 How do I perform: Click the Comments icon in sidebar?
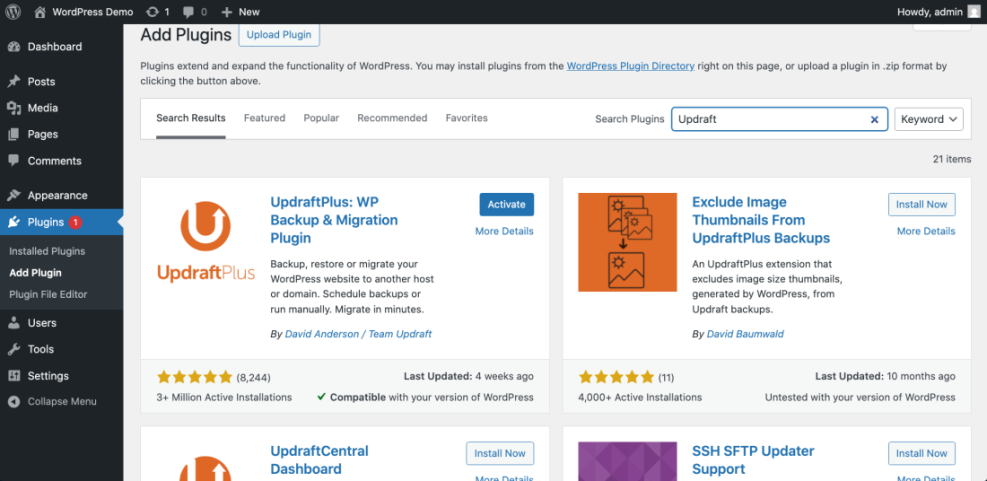pyautogui.click(x=14, y=161)
